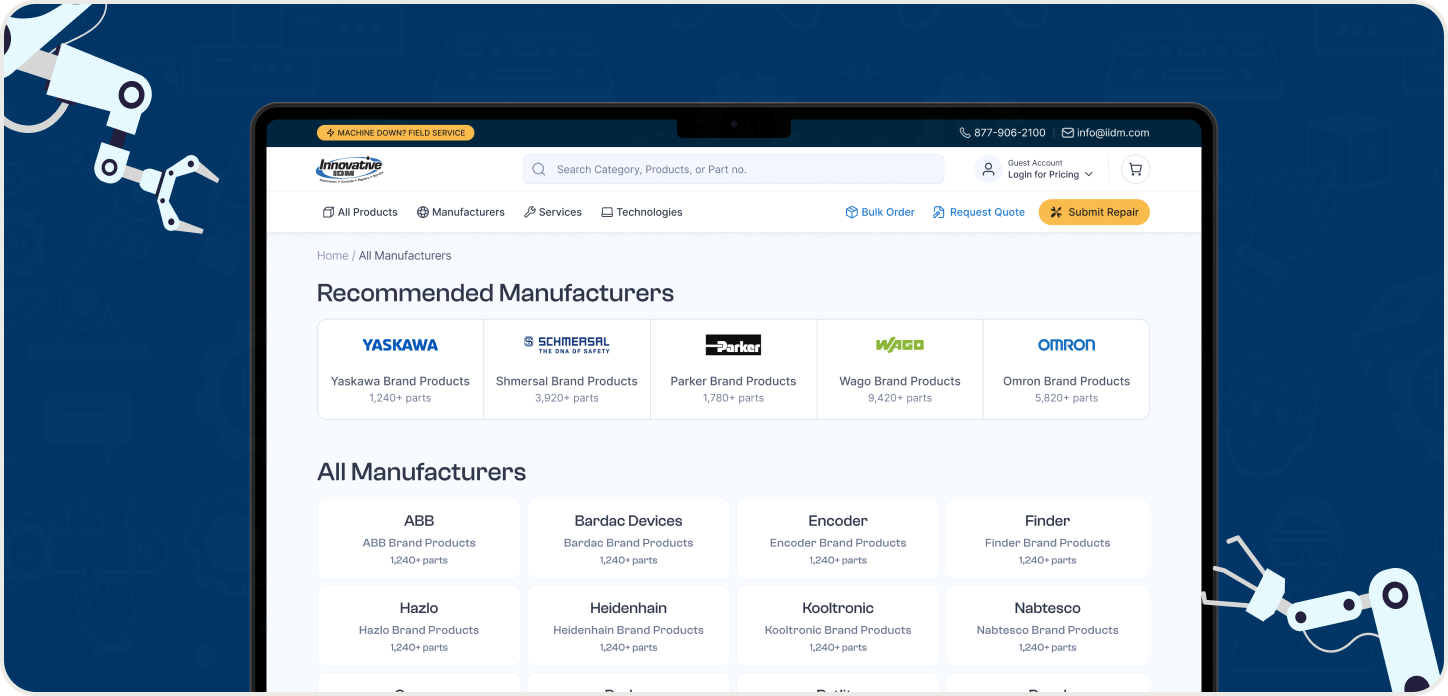1448x696 pixels.
Task: Click the Parker brand logo
Action: pyautogui.click(x=733, y=345)
